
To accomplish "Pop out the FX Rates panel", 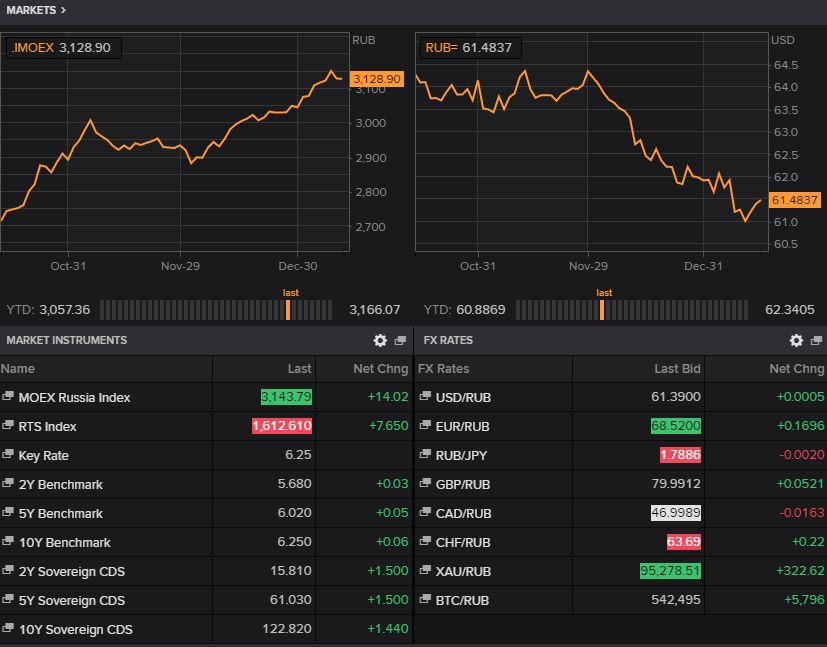I will click(816, 340).
